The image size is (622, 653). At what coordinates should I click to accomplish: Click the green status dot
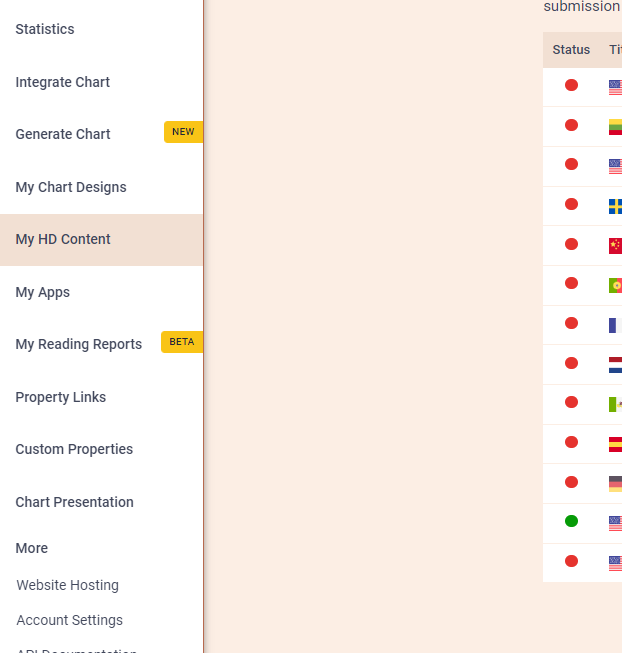pyautogui.click(x=571, y=521)
